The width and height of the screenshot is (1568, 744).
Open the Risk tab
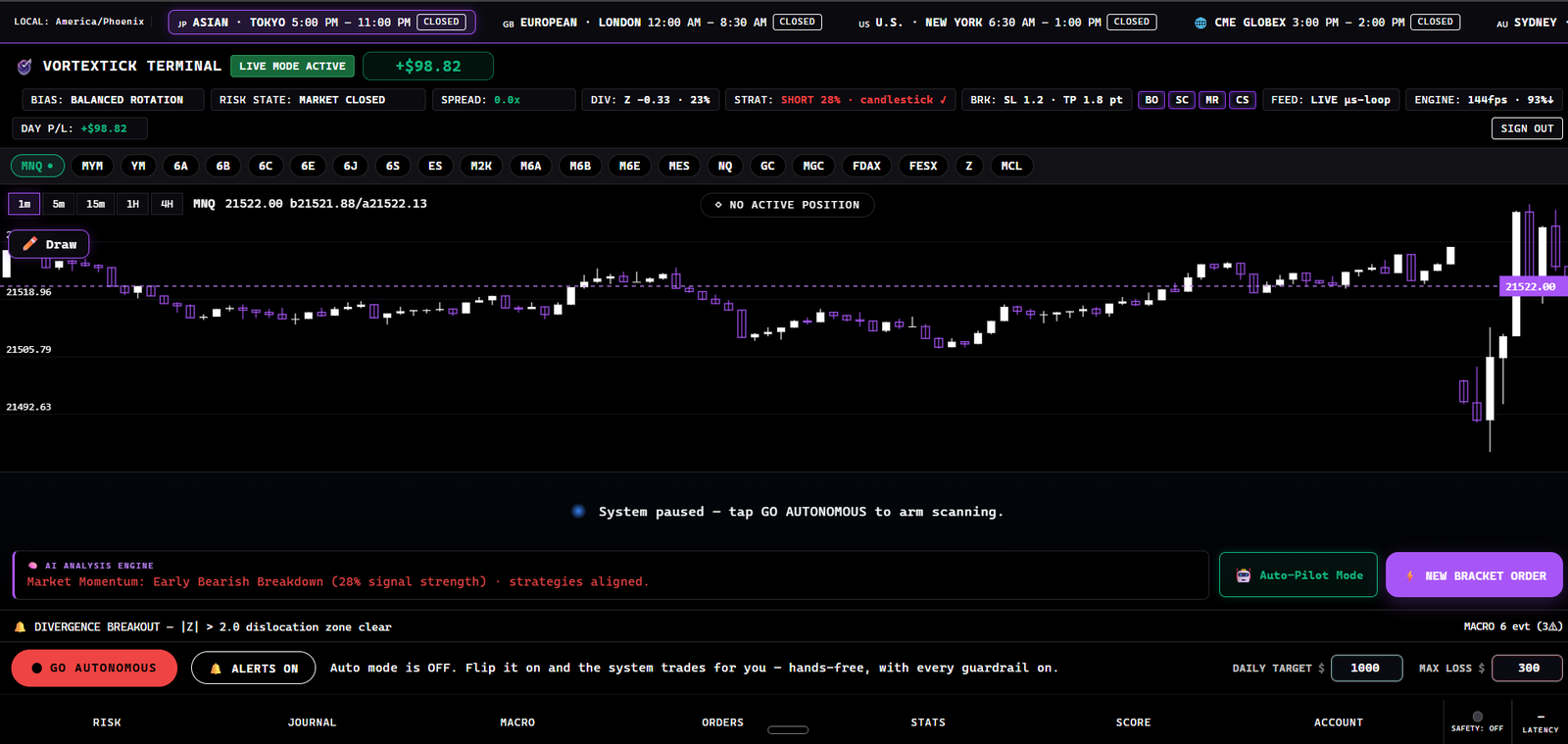pos(107,722)
